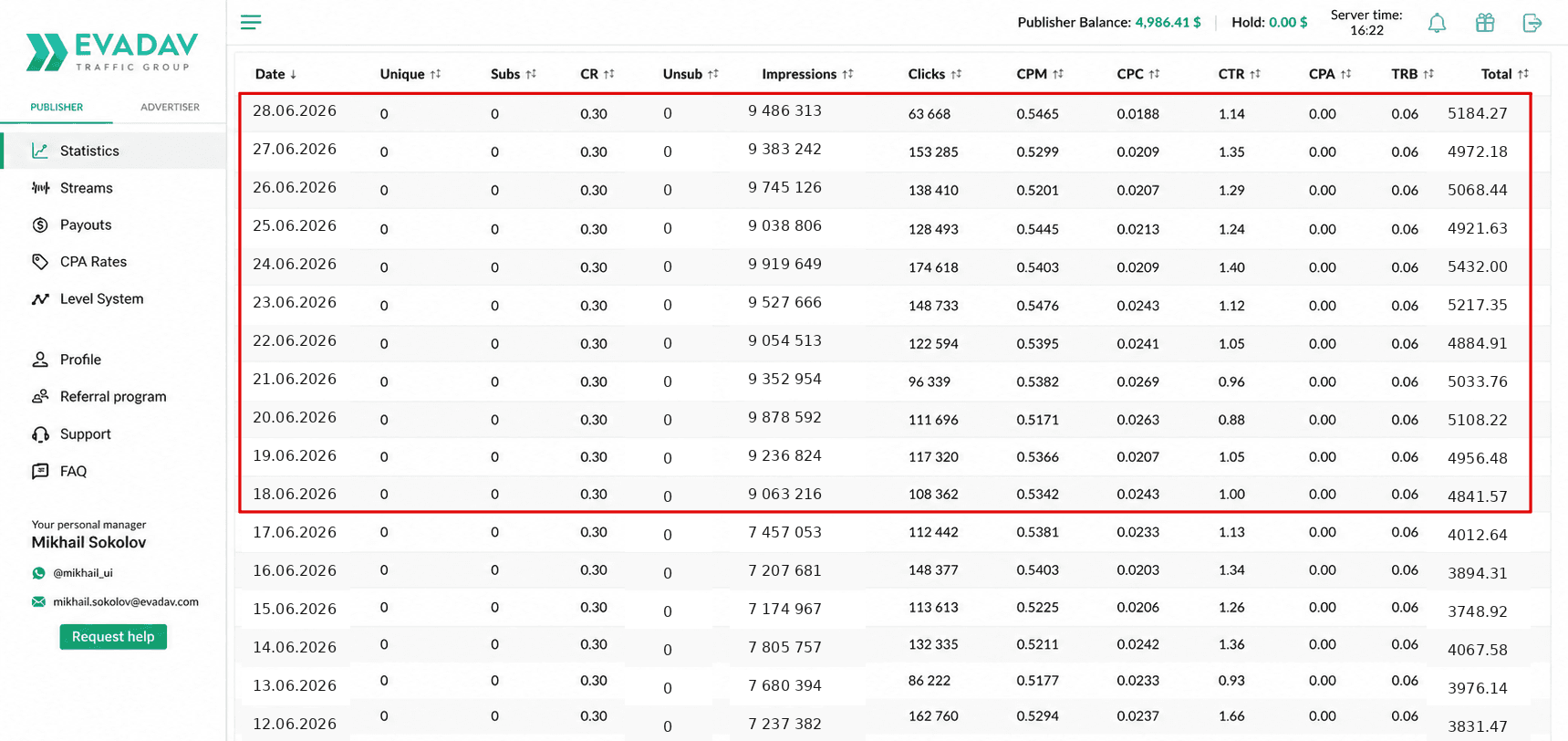This screenshot has width=1568, height=741.
Task: Click the total value 5432.00
Action: 1478,267
